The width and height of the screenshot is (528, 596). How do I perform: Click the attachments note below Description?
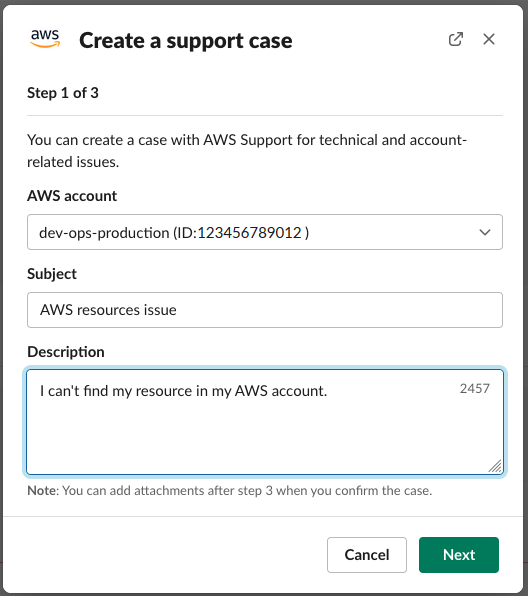tap(230, 491)
